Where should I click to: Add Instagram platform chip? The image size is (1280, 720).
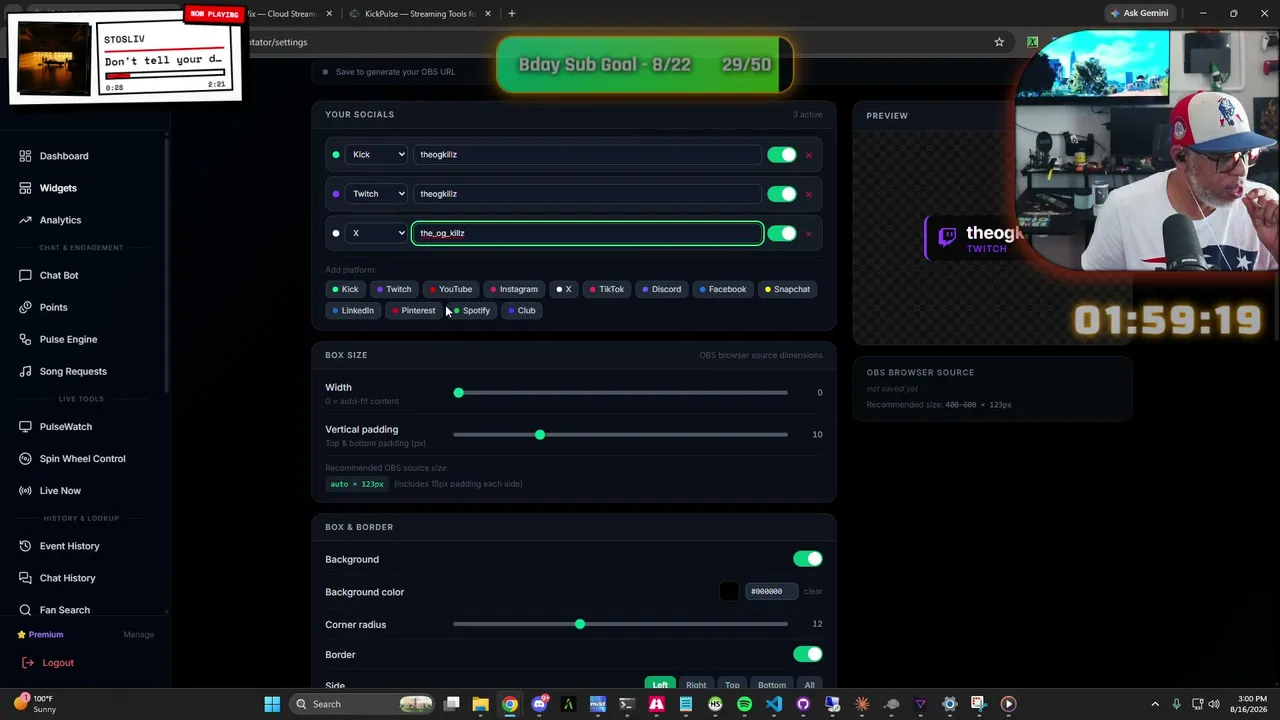click(514, 289)
